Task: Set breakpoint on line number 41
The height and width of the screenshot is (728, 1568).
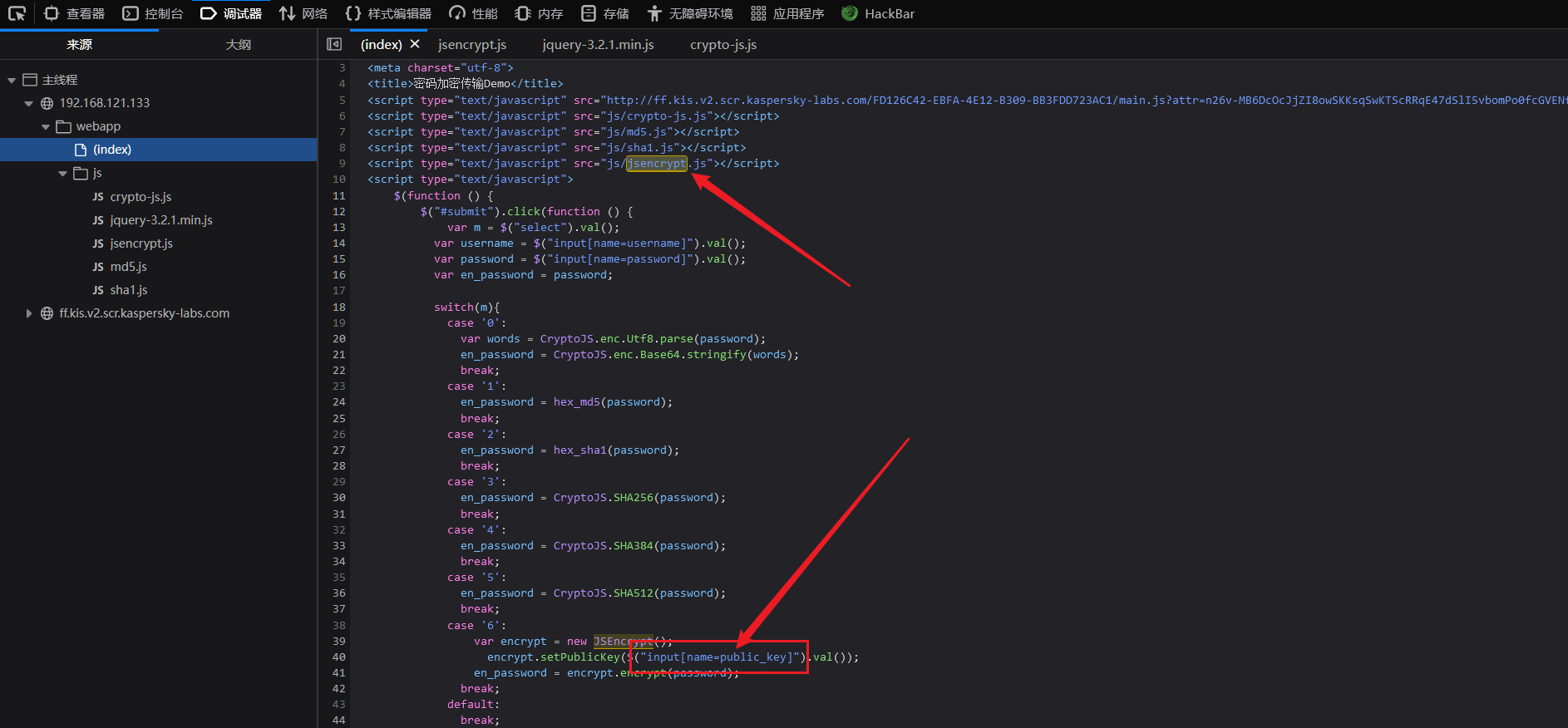Action: click(338, 673)
